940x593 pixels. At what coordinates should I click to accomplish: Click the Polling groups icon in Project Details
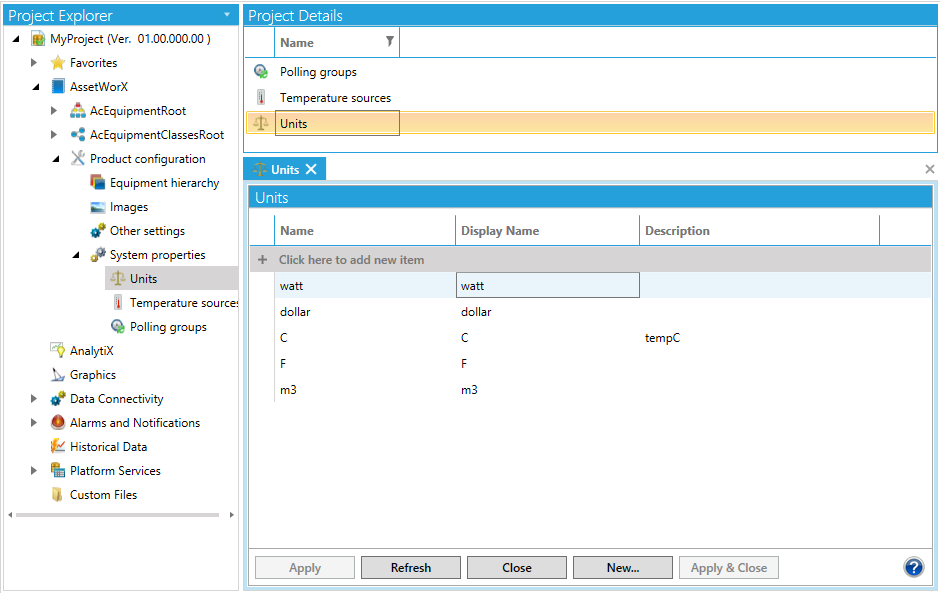(261, 72)
